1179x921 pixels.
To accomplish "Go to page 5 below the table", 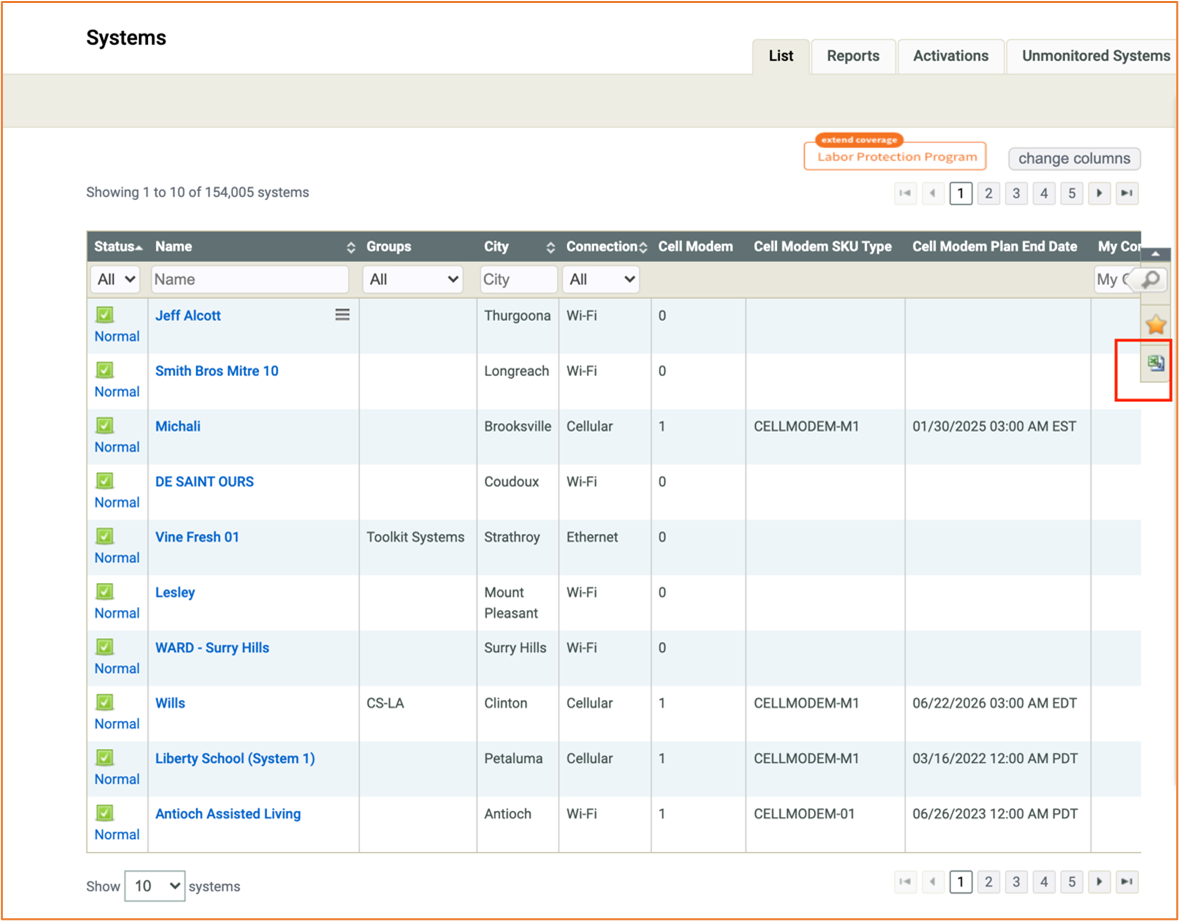I will [x=1071, y=882].
